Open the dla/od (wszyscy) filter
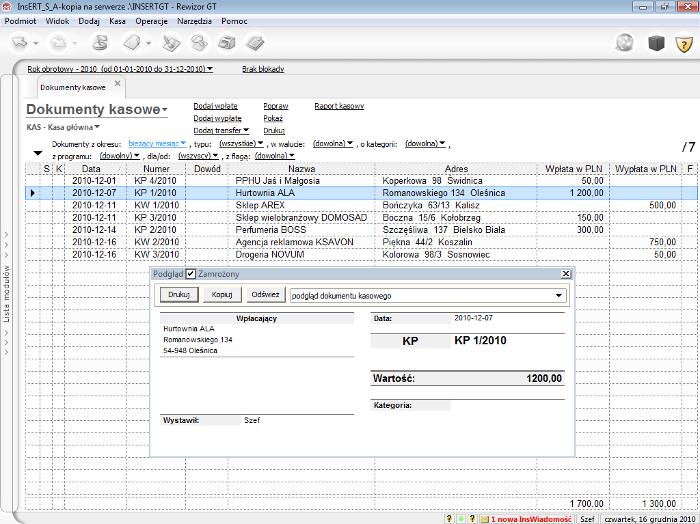The image size is (700, 524). tap(198, 155)
